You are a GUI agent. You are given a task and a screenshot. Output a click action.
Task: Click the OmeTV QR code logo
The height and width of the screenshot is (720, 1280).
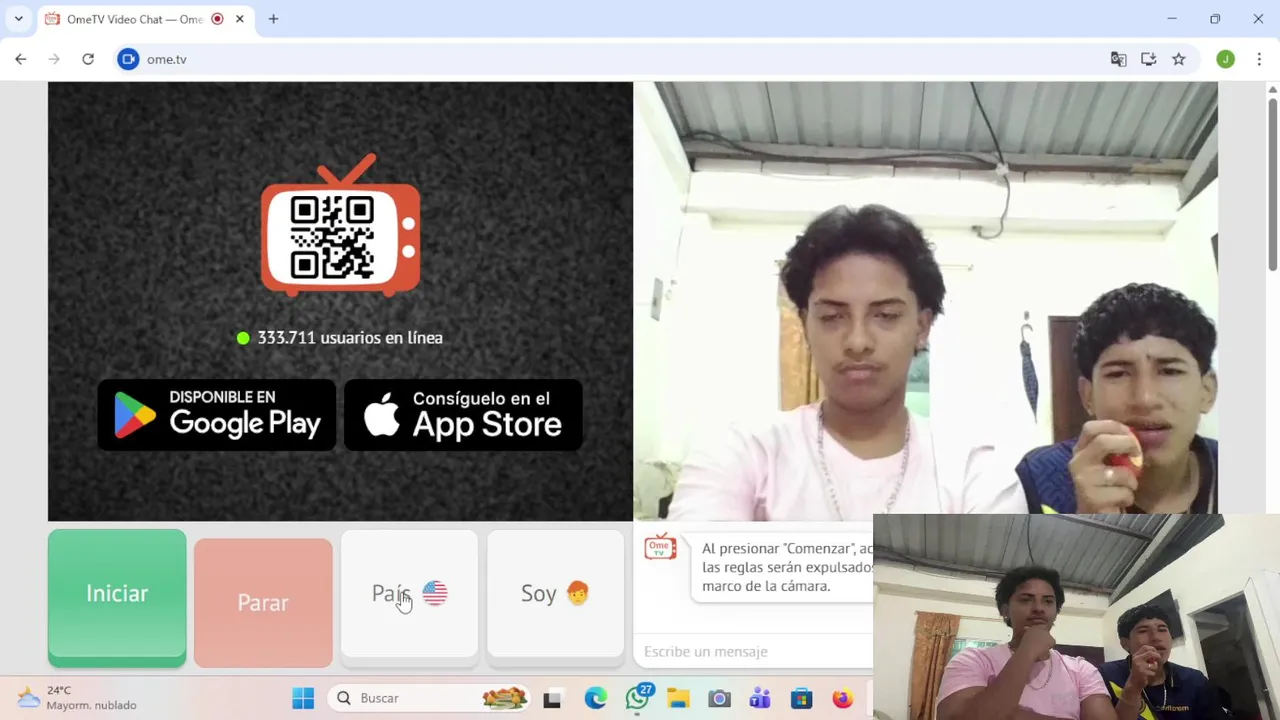click(x=340, y=226)
